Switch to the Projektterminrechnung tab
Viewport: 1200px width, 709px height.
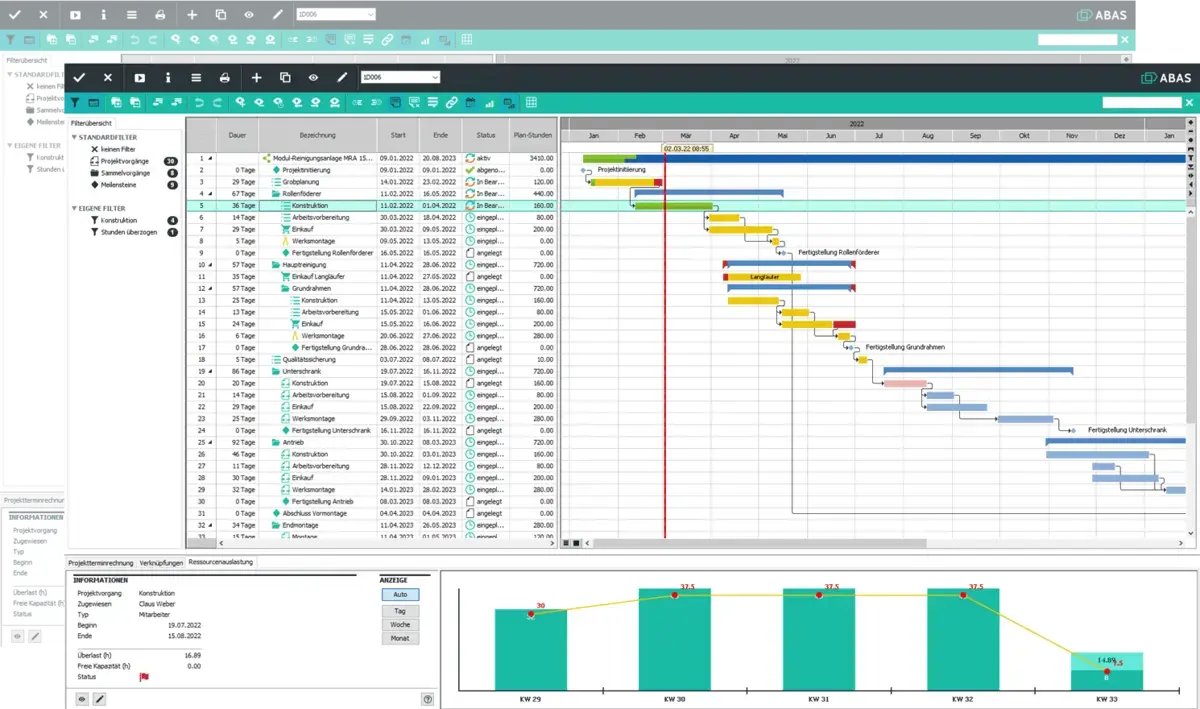click(x=100, y=562)
